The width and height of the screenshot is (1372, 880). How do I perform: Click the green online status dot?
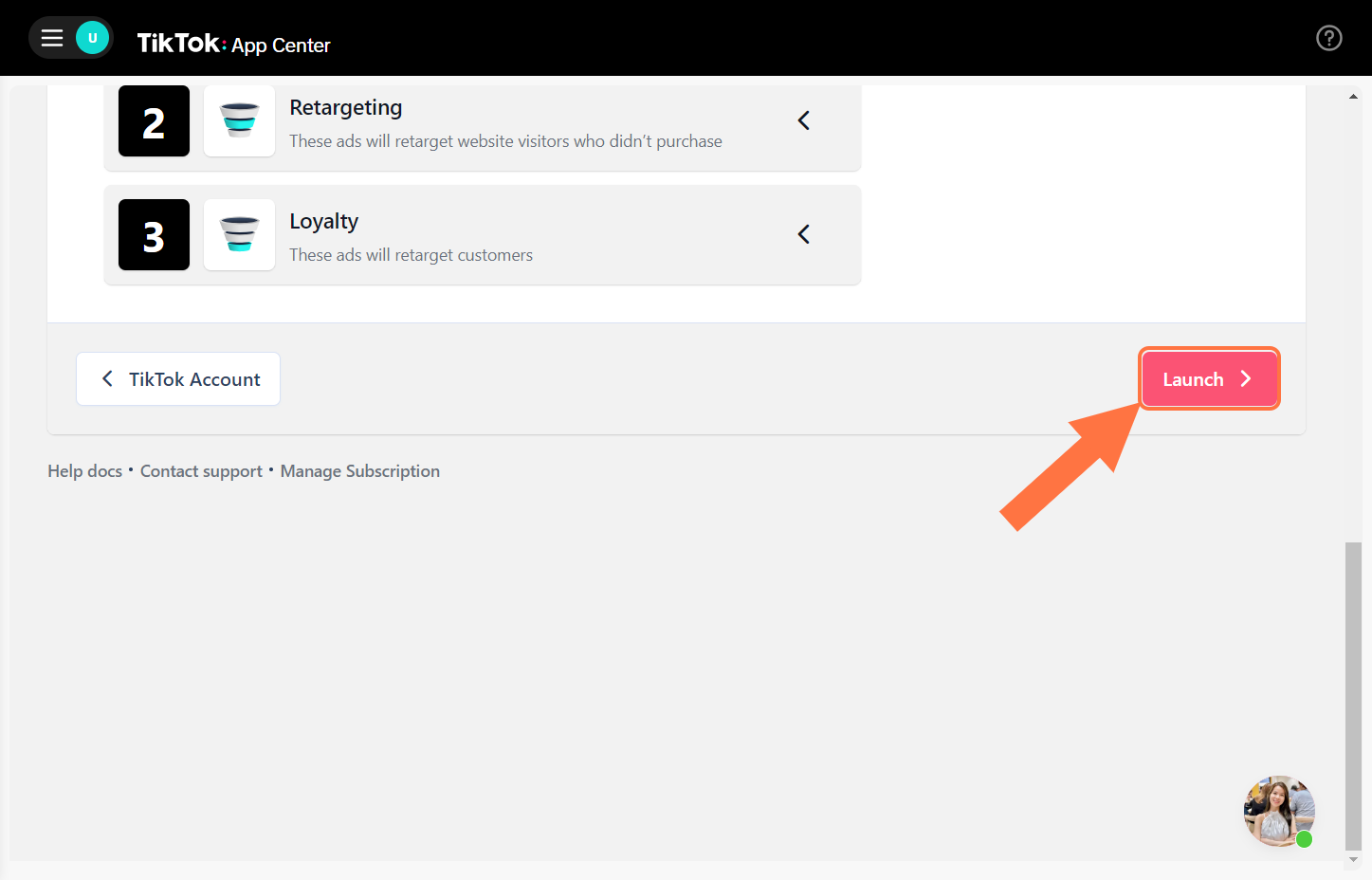(x=1306, y=839)
